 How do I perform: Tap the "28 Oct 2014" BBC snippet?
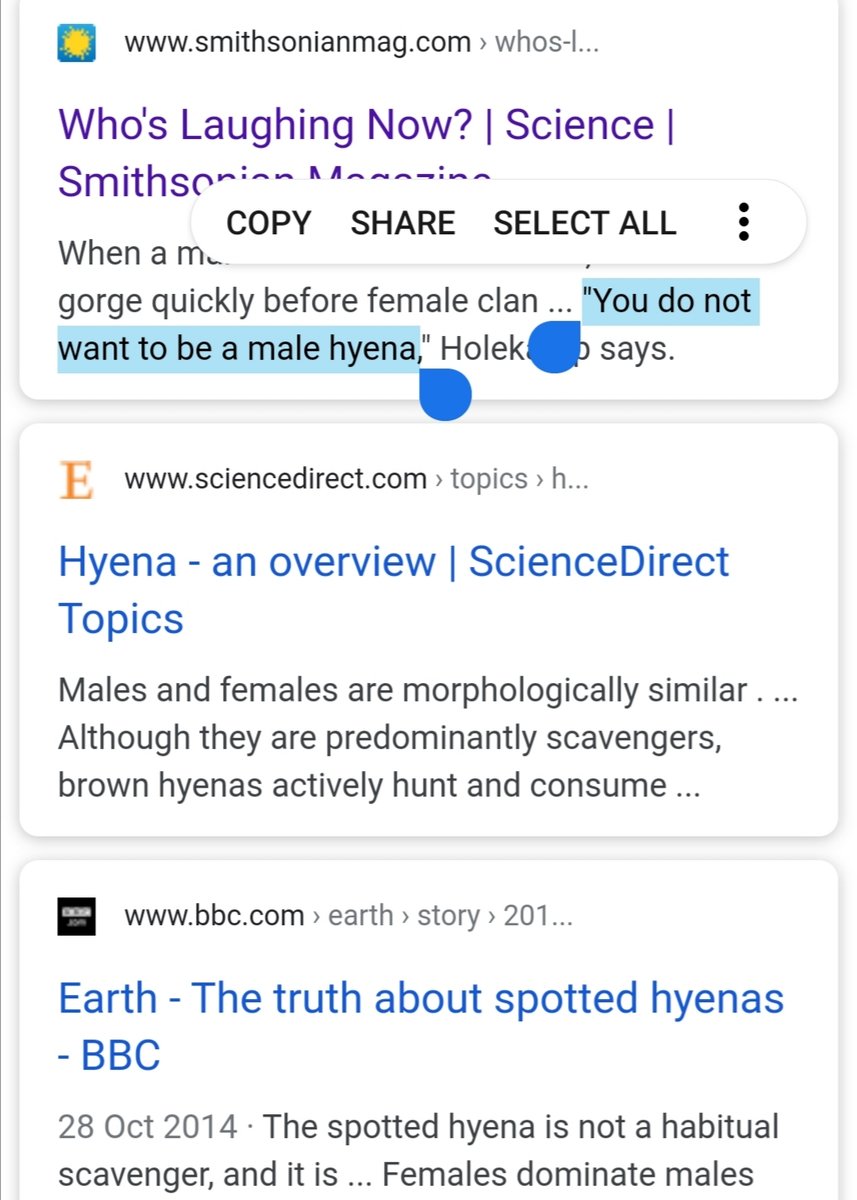(x=147, y=1127)
